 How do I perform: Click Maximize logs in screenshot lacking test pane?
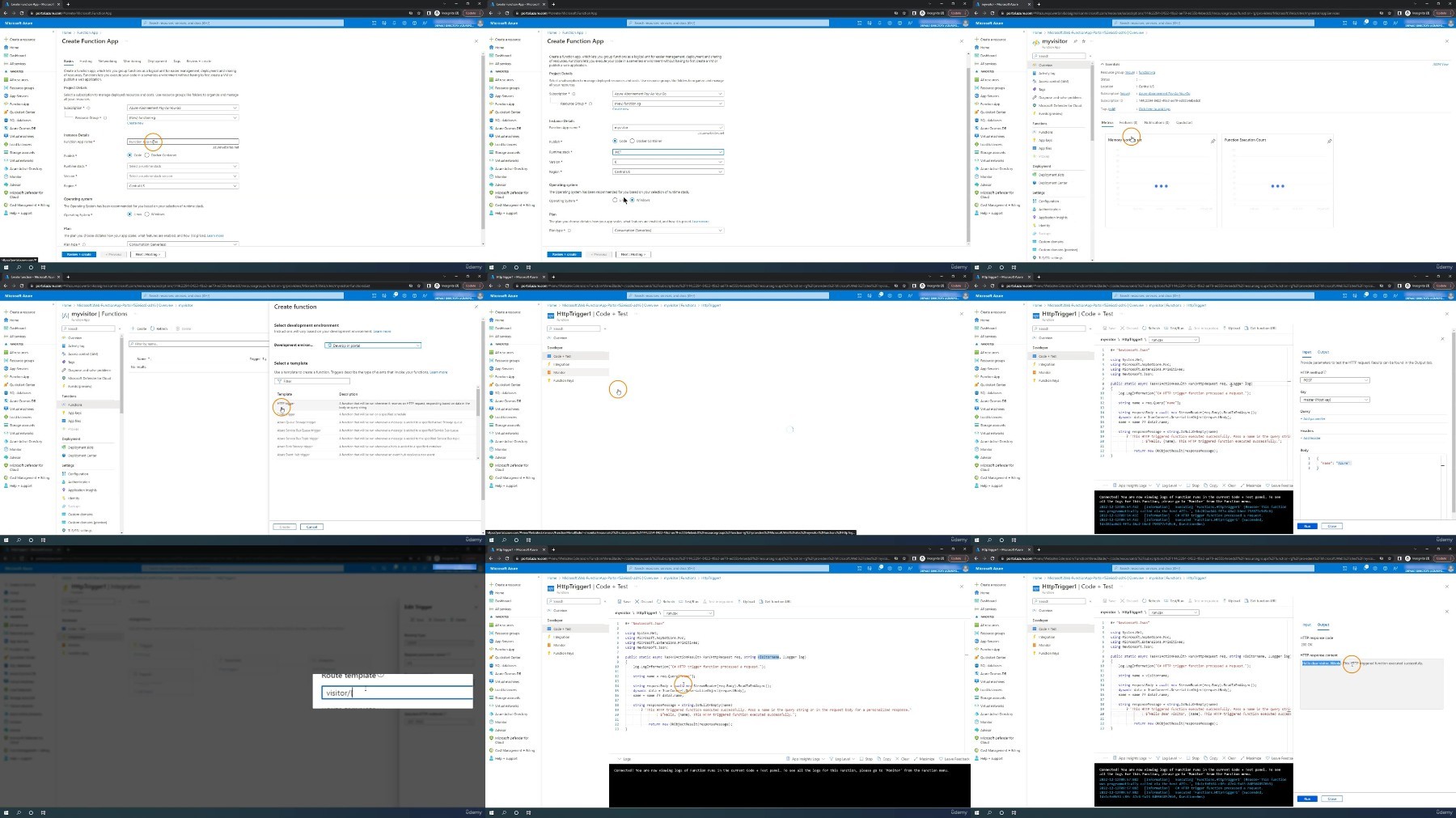pos(925,759)
